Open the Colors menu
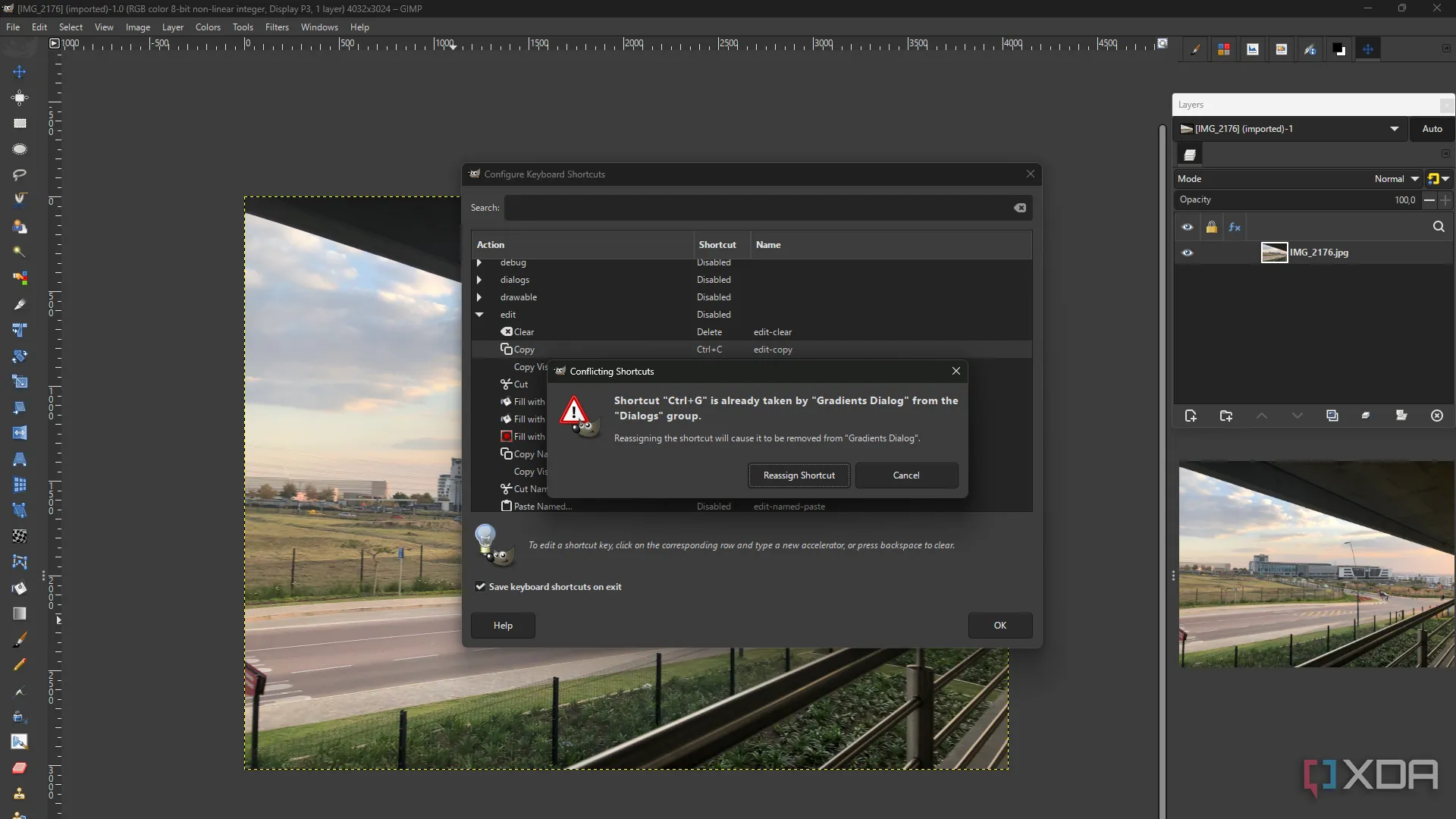 (x=208, y=27)
